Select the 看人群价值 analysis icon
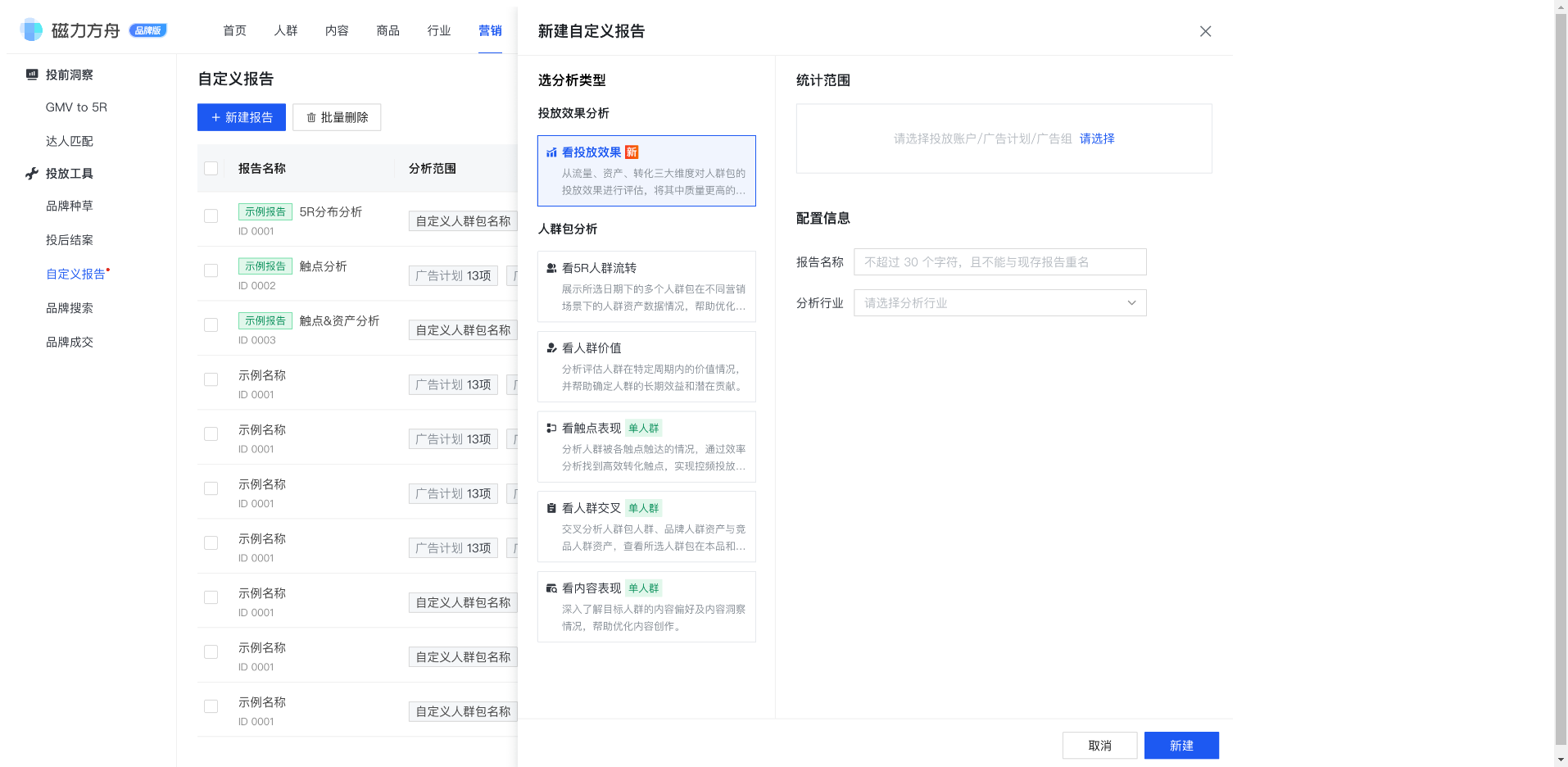The height and width of the screenshot is (767, 1568). [x=551, y=347]
